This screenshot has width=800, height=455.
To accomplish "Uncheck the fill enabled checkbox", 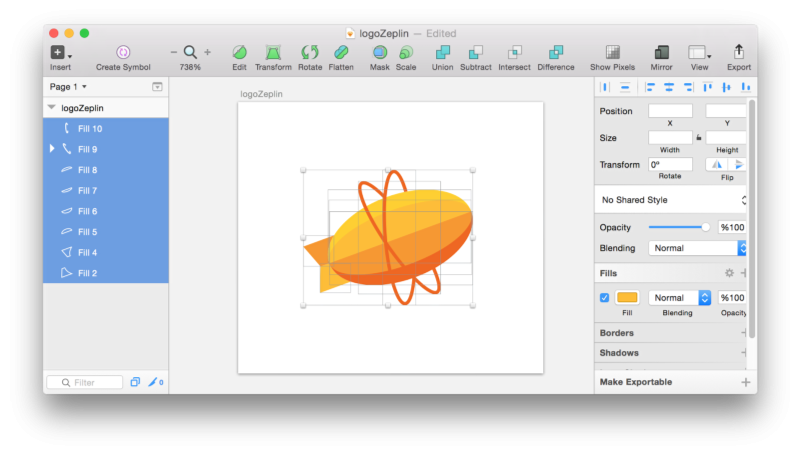I will [605, 297].
